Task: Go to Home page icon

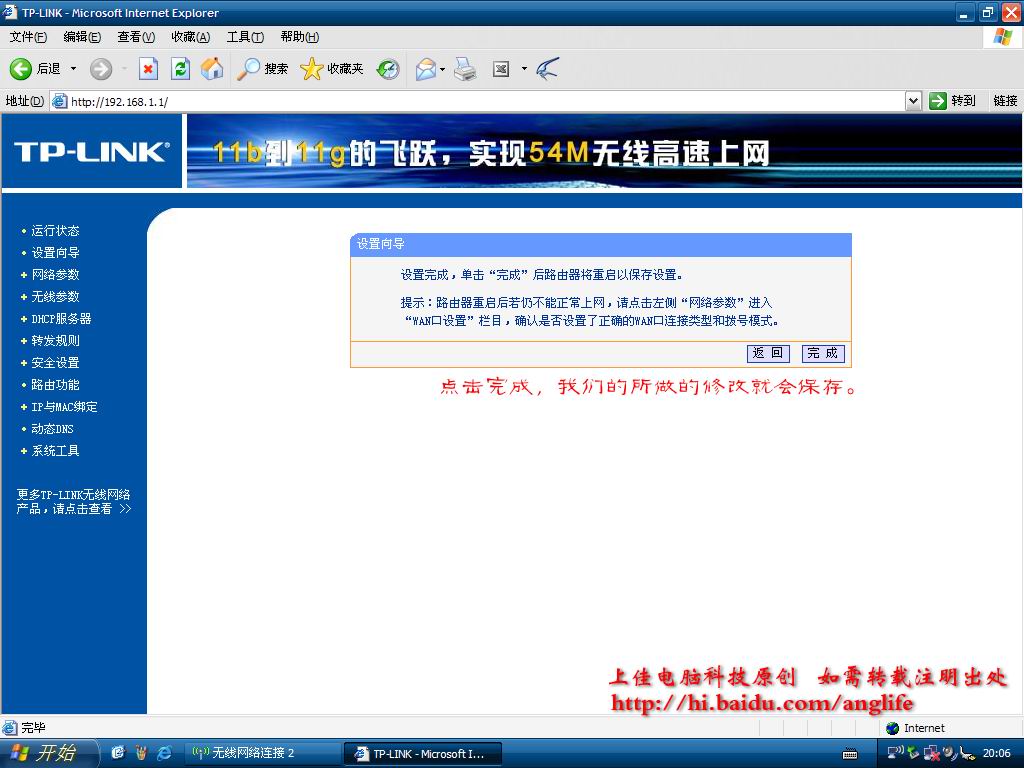Action: coord(212,69)
